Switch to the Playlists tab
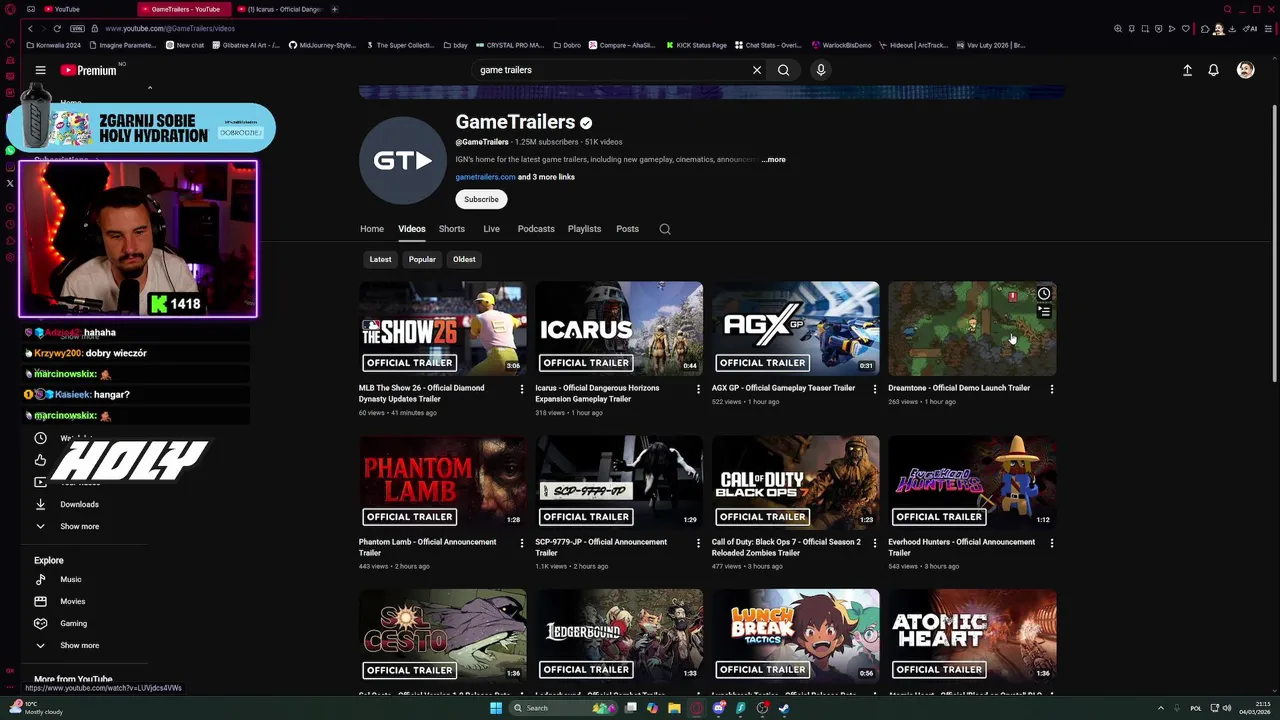Viewport: 1280px width, 720px height. point(584,229)
